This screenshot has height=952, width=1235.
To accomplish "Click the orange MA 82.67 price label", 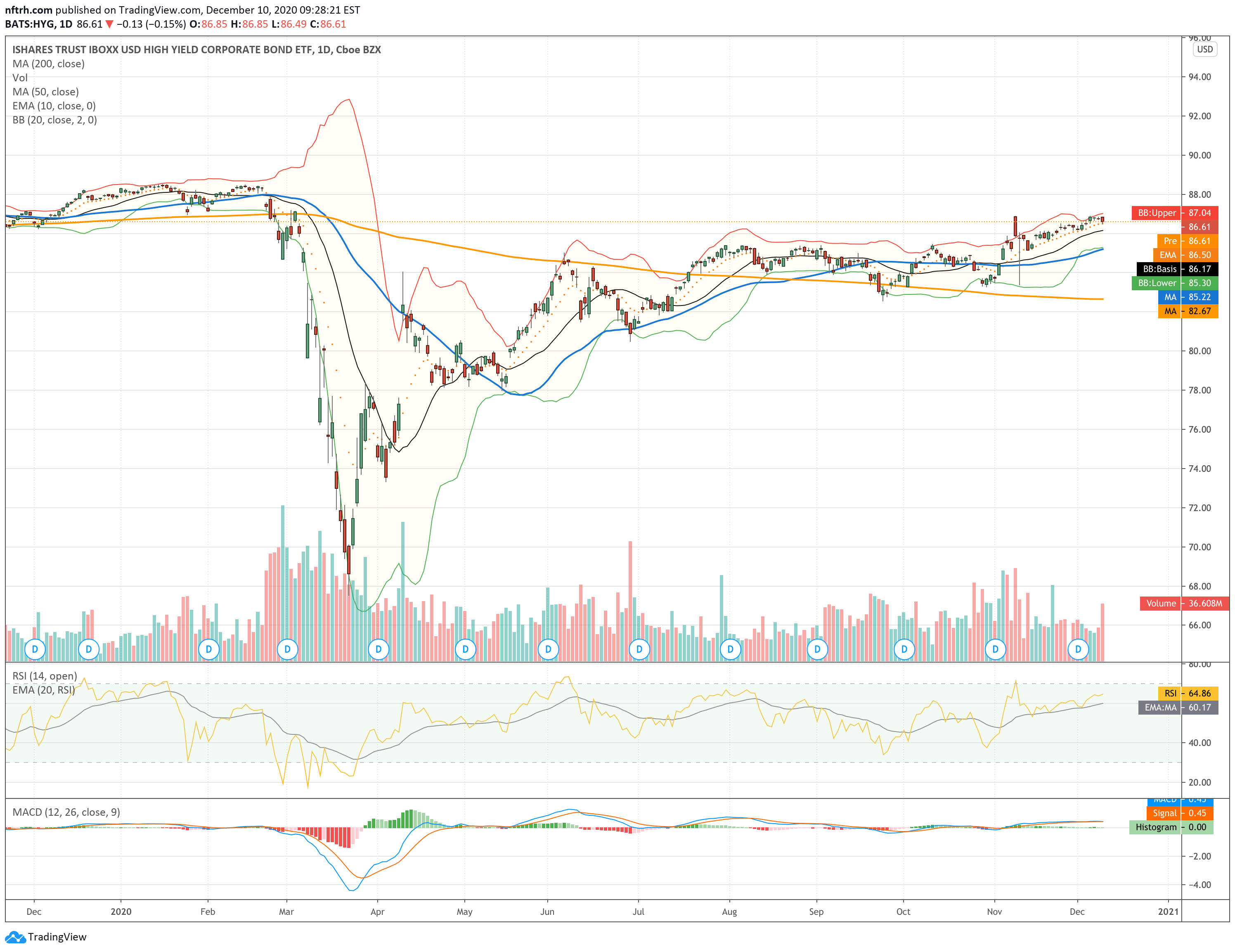I will [x=1188, y=311].
